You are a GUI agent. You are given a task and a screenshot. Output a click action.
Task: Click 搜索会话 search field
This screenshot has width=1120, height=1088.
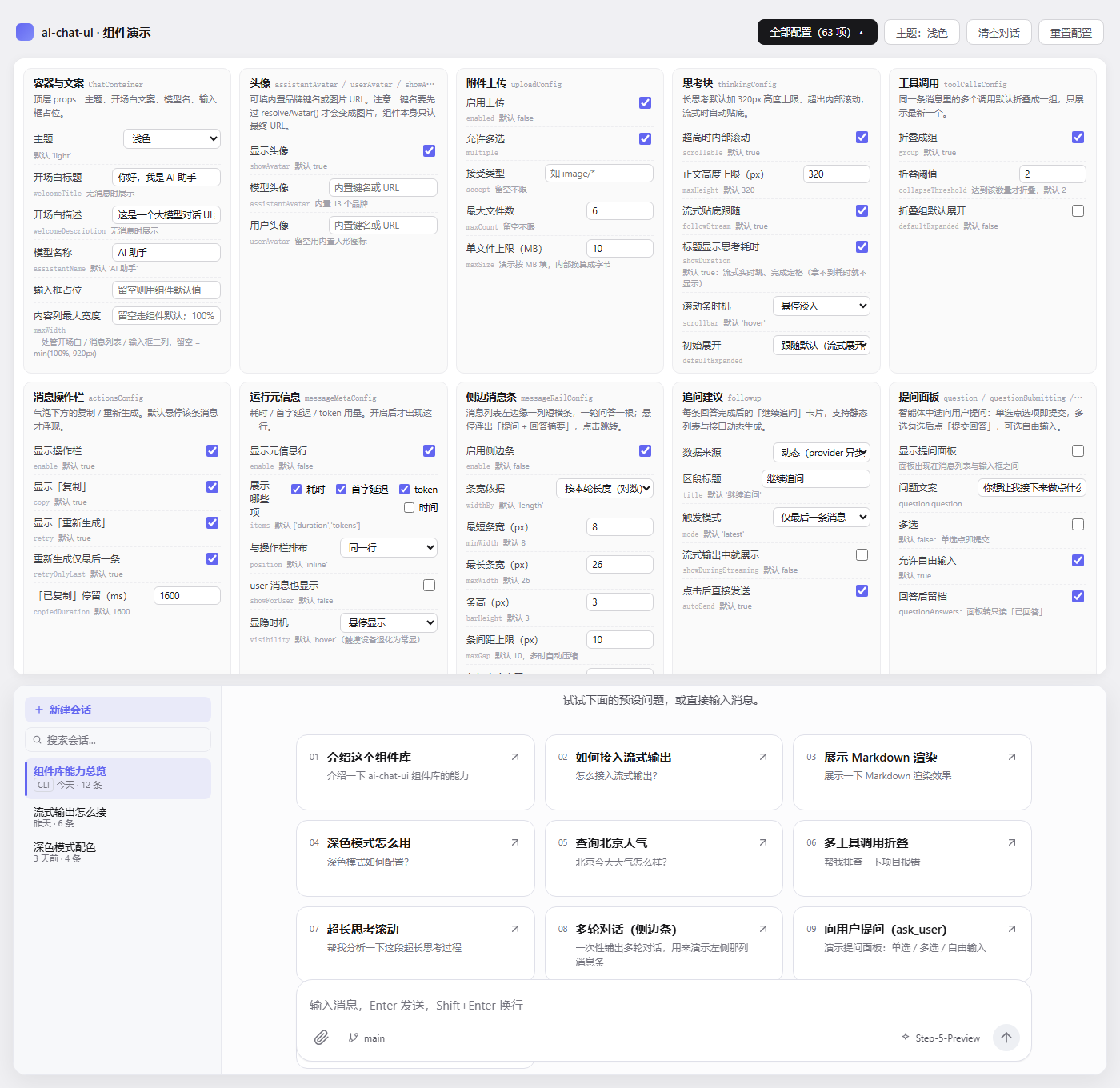[x=118, y=740]
